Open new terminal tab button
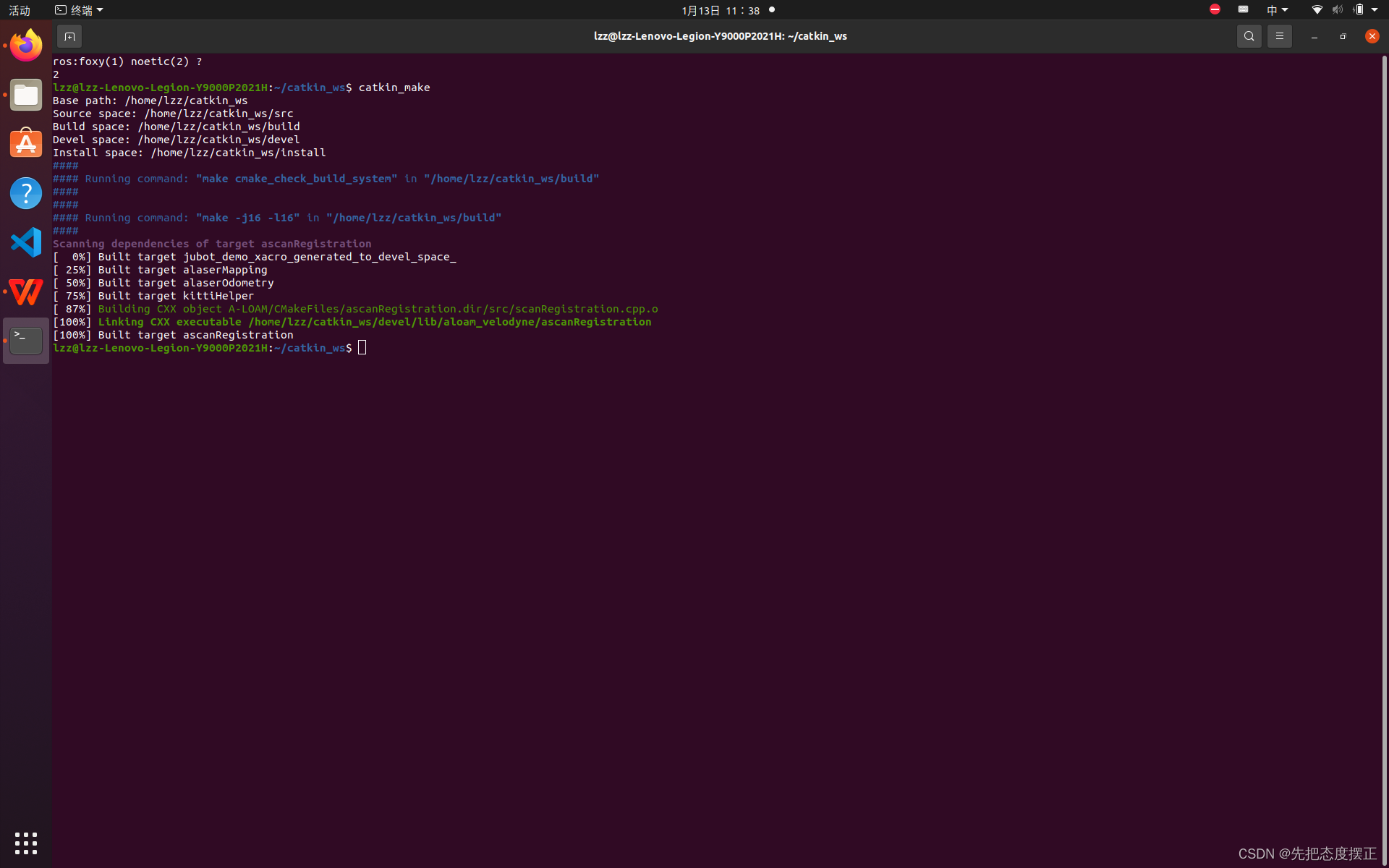Screen dimensions: 1389x868 point(69,36)
